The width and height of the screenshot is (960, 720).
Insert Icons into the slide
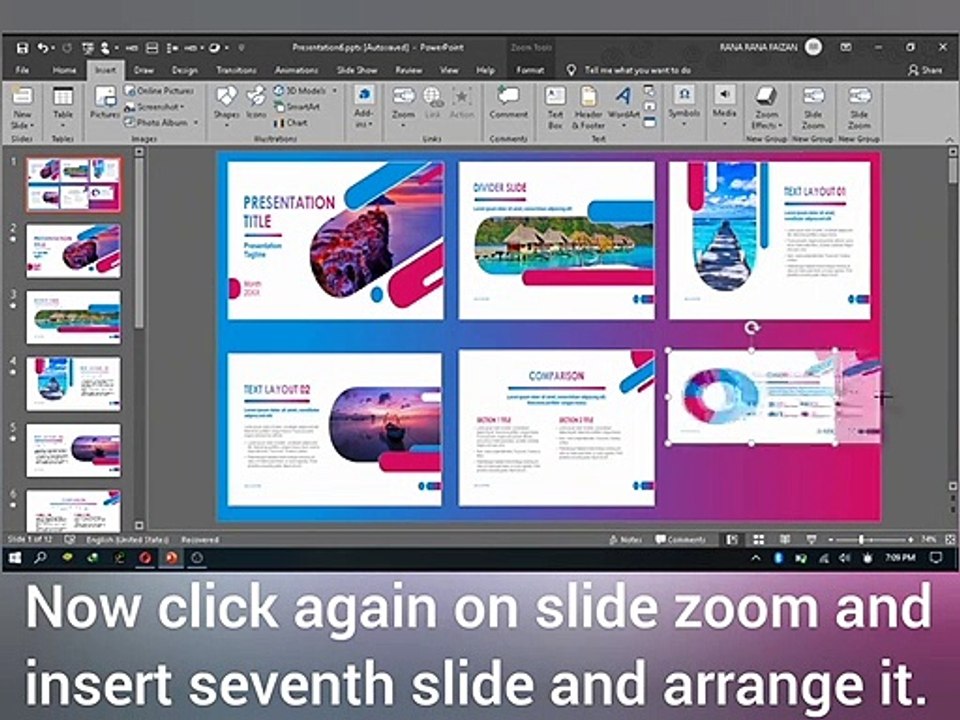(x=256, y=103)
